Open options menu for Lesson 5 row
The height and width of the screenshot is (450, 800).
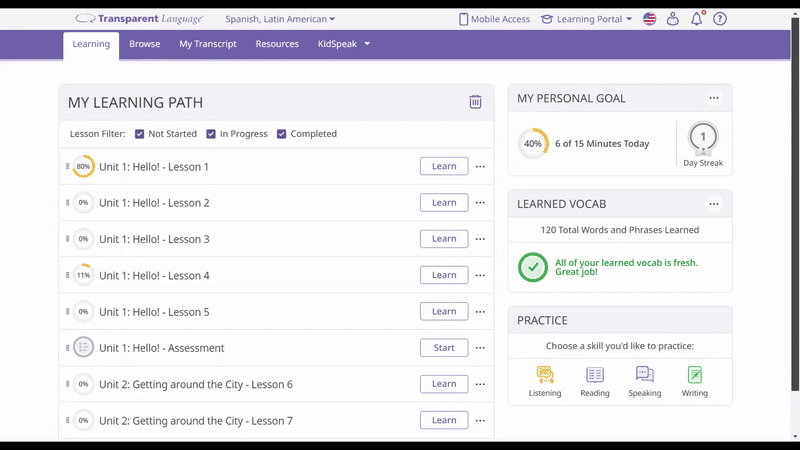[480, 312]
